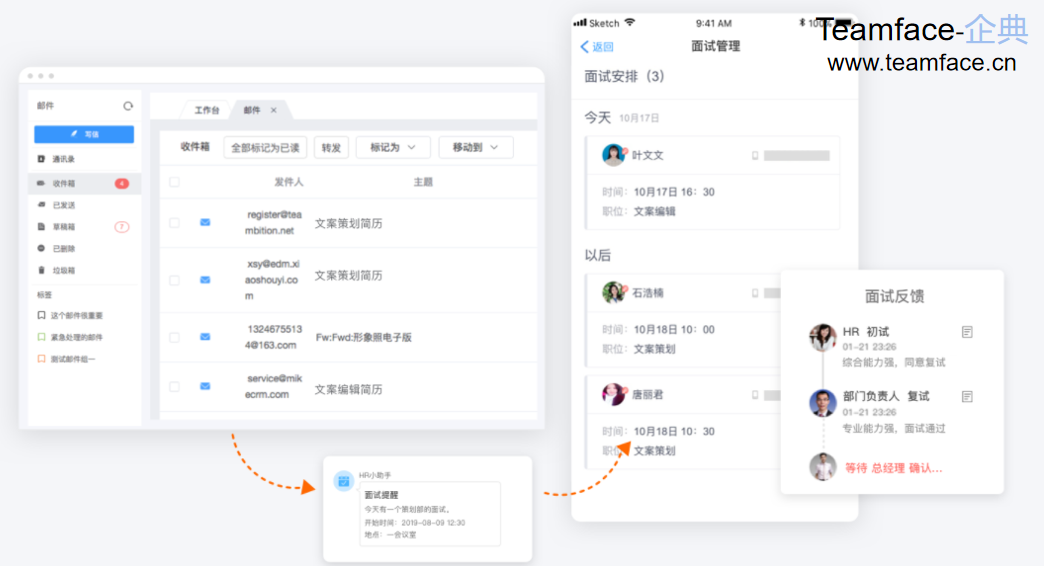Viewport: 1045px width, 566px height.
Task: Switch to the 工作台 tab
Action: [x=207, y=110]
